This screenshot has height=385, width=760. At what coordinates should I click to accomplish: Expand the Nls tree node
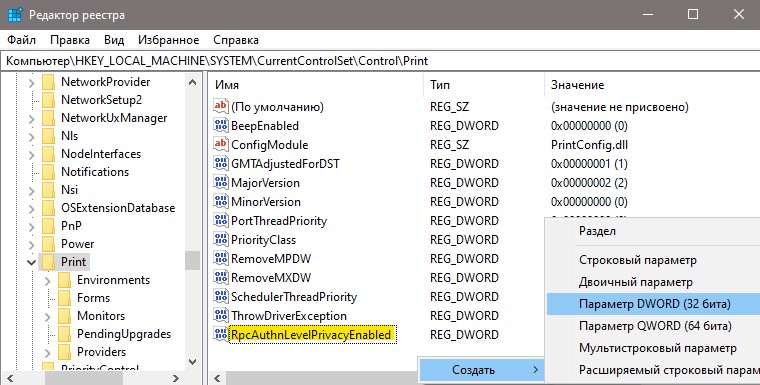(x=32, y=137)
